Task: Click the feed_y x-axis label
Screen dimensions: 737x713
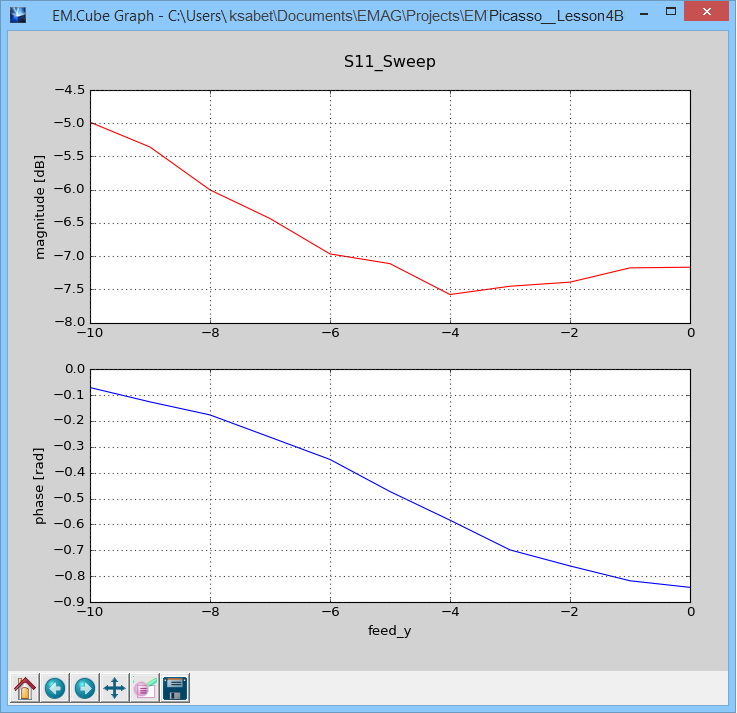Action: pyautogui.click(x=389, y=630)
